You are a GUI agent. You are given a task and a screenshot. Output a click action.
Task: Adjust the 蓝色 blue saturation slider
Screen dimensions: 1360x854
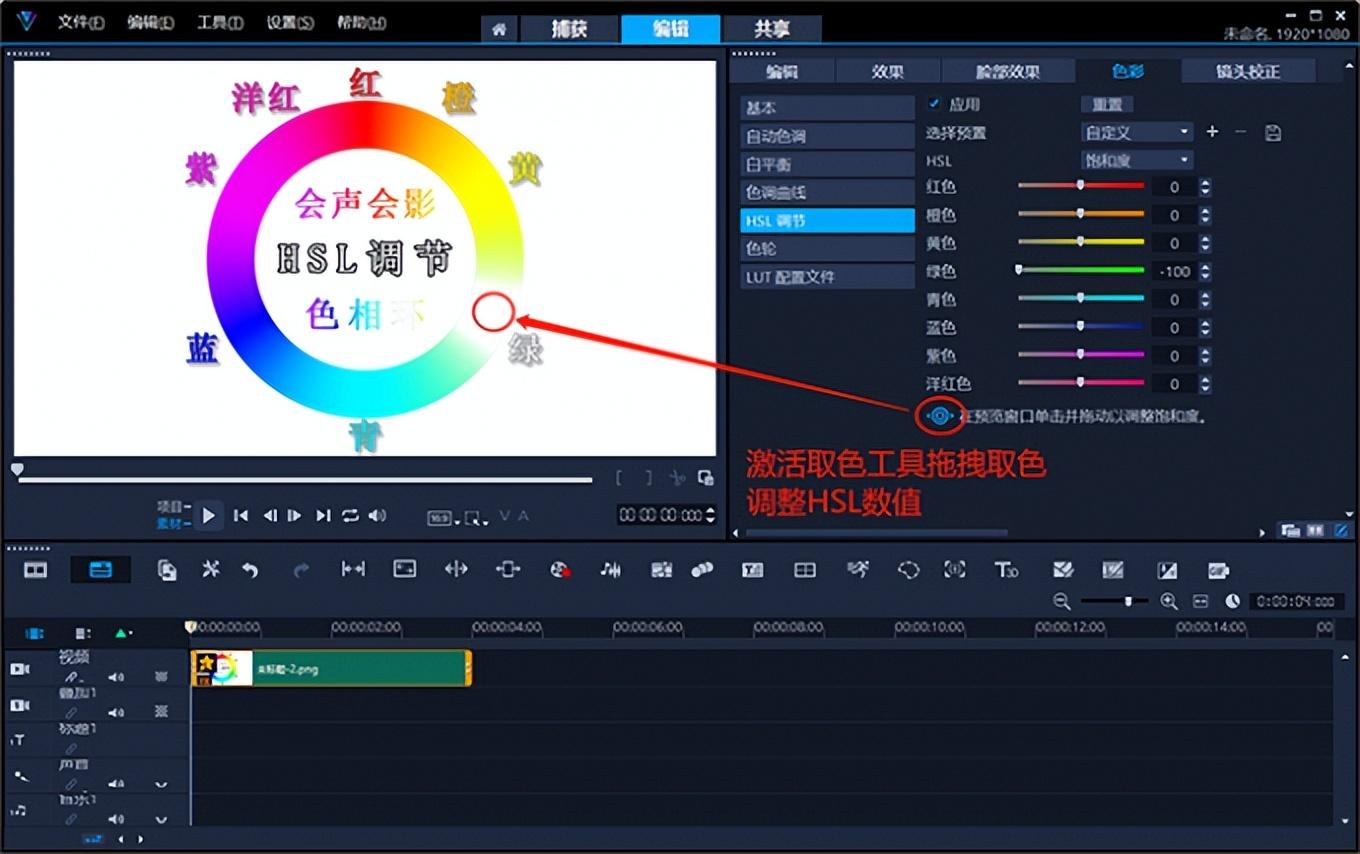1081,326
